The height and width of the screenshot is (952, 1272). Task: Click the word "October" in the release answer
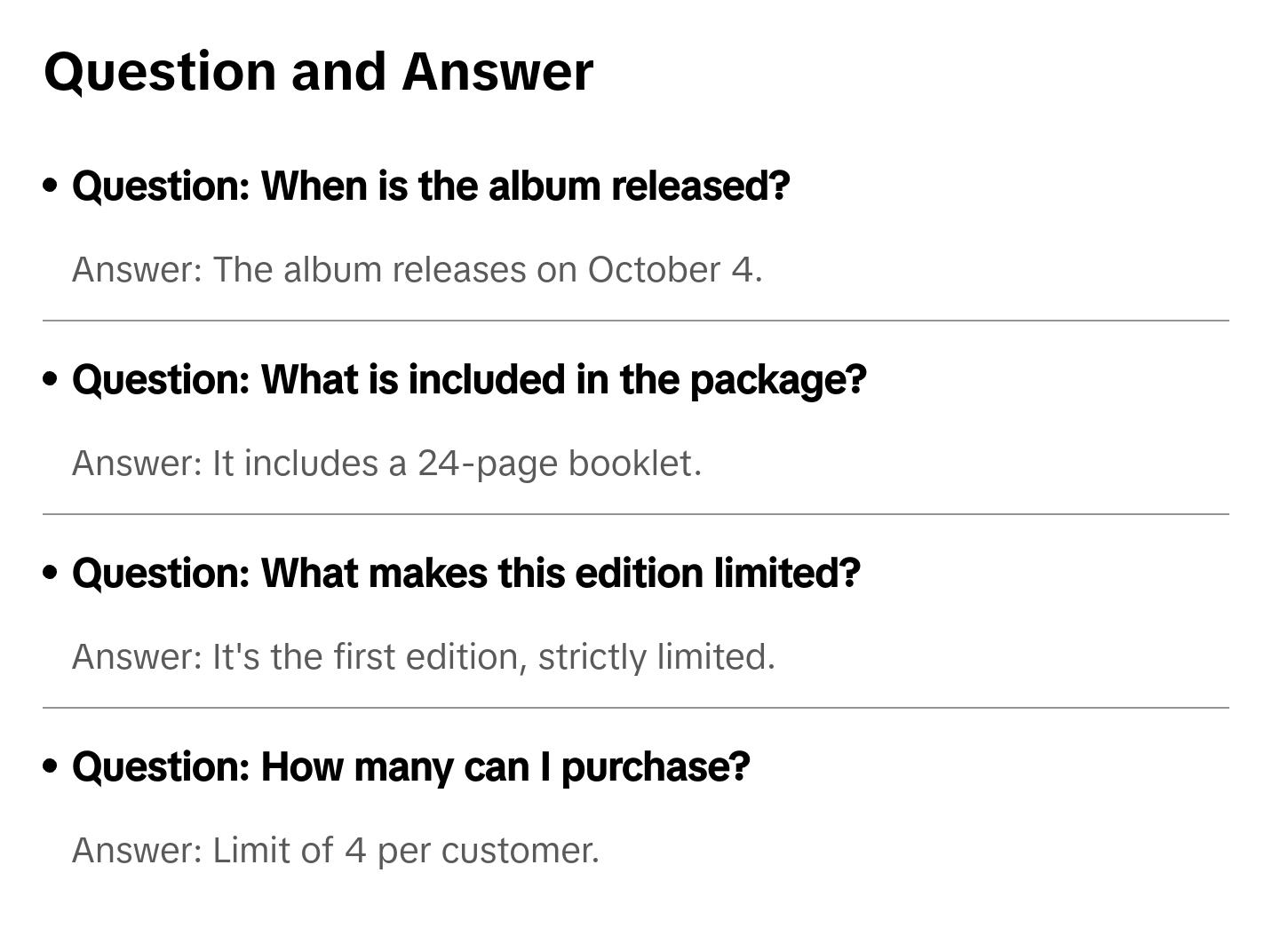[654, 270]
